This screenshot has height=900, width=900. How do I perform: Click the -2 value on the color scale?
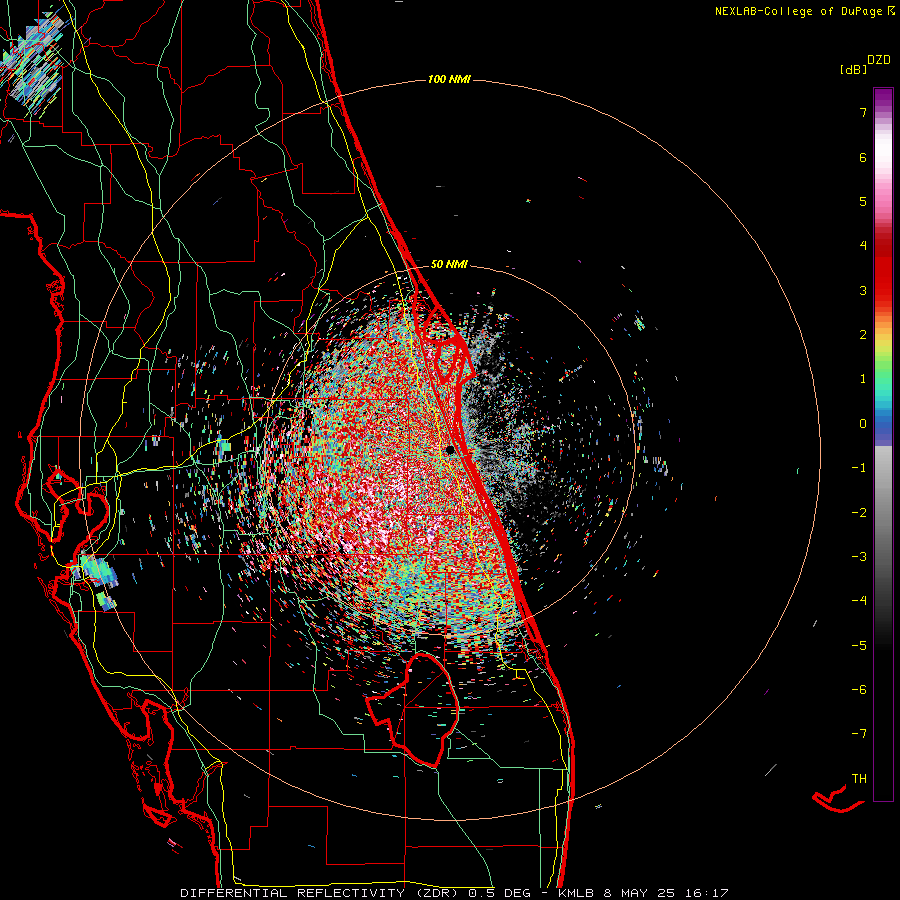coord(859,513)
